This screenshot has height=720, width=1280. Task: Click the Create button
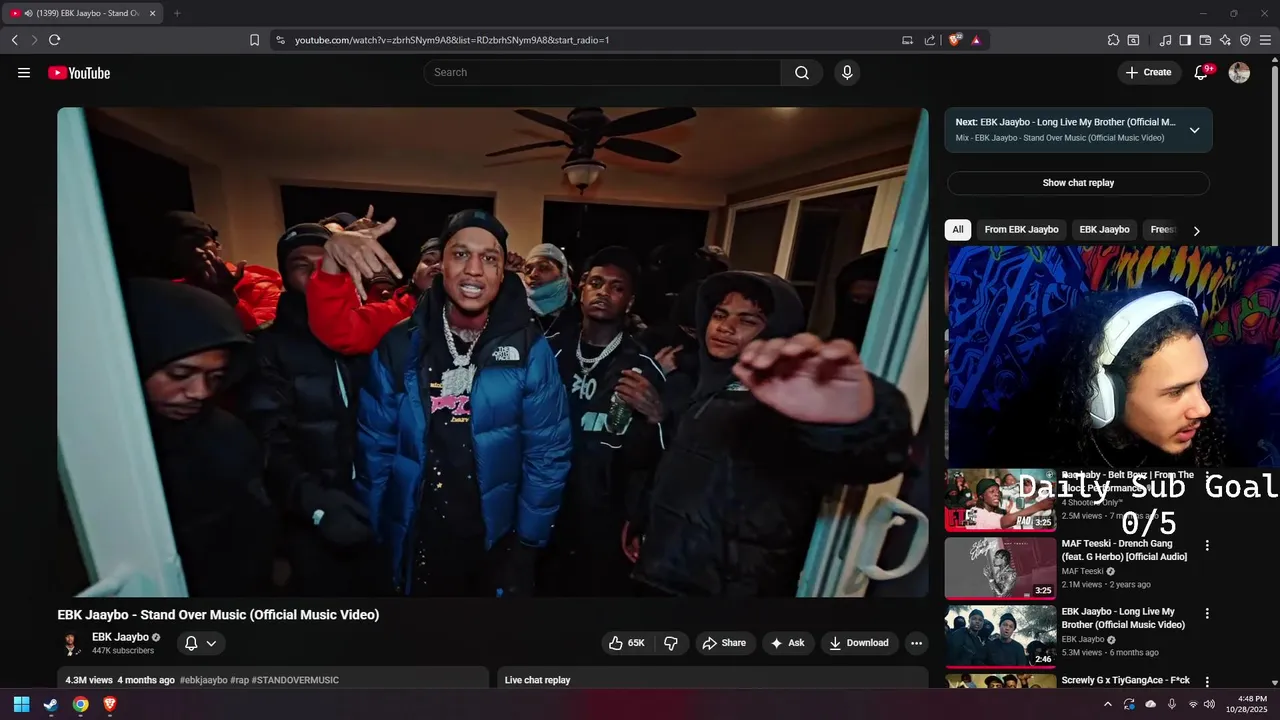pos(1148,73)
